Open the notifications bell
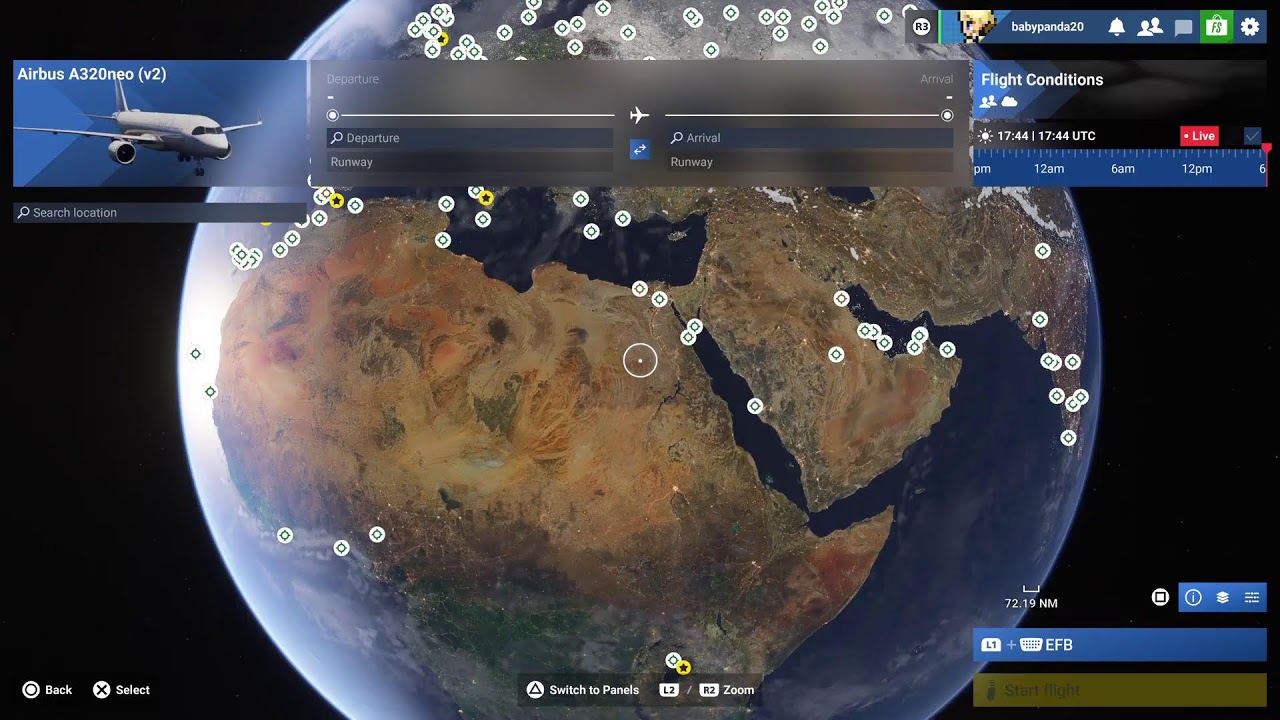Screen dimensions: 1280x720 (1117, 27)
